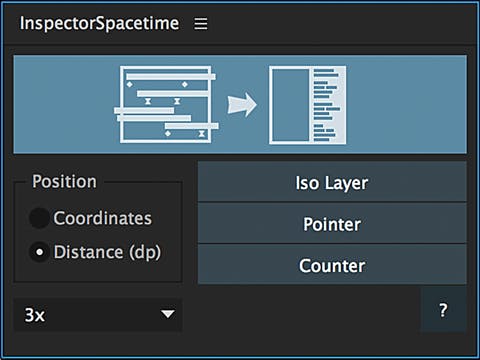Select the Coordinates radio button

(x=39, y=218)
